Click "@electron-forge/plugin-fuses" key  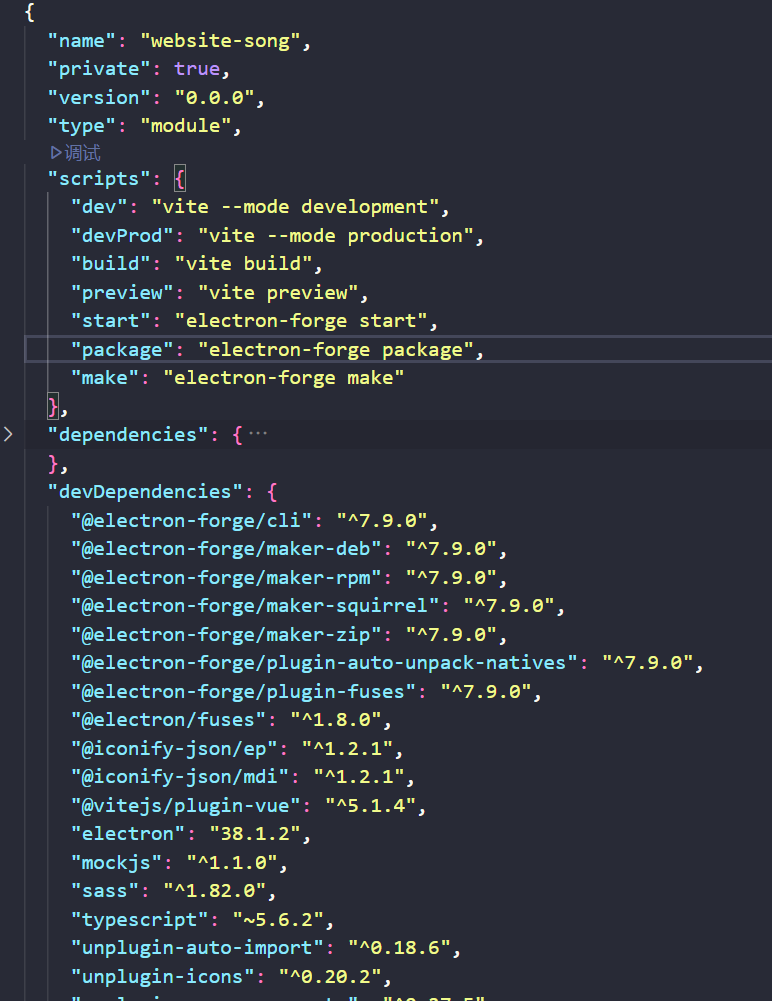click(x=244, y=692)
